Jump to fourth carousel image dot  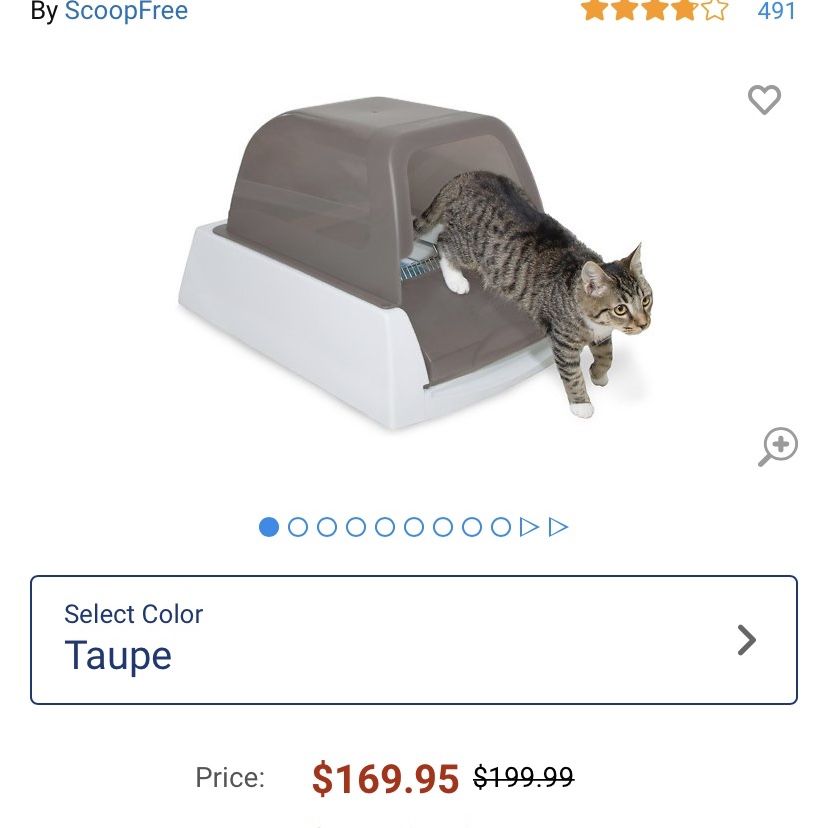[x=356, y=527]
